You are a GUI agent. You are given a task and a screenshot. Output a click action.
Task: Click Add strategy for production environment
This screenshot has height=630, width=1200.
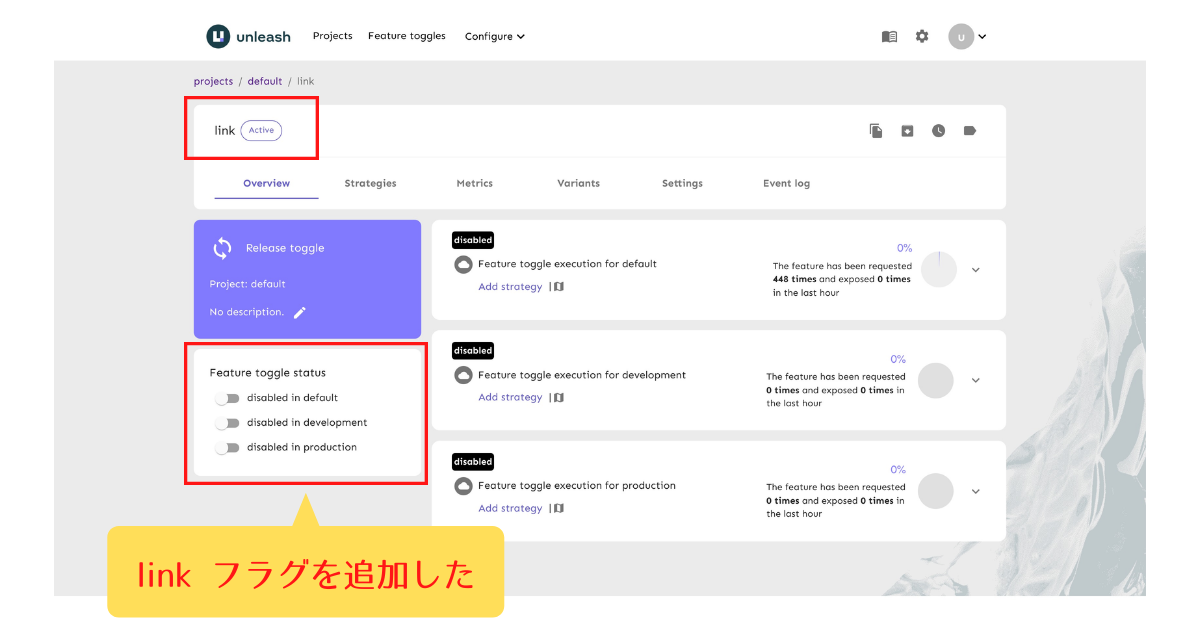point(510,508)
